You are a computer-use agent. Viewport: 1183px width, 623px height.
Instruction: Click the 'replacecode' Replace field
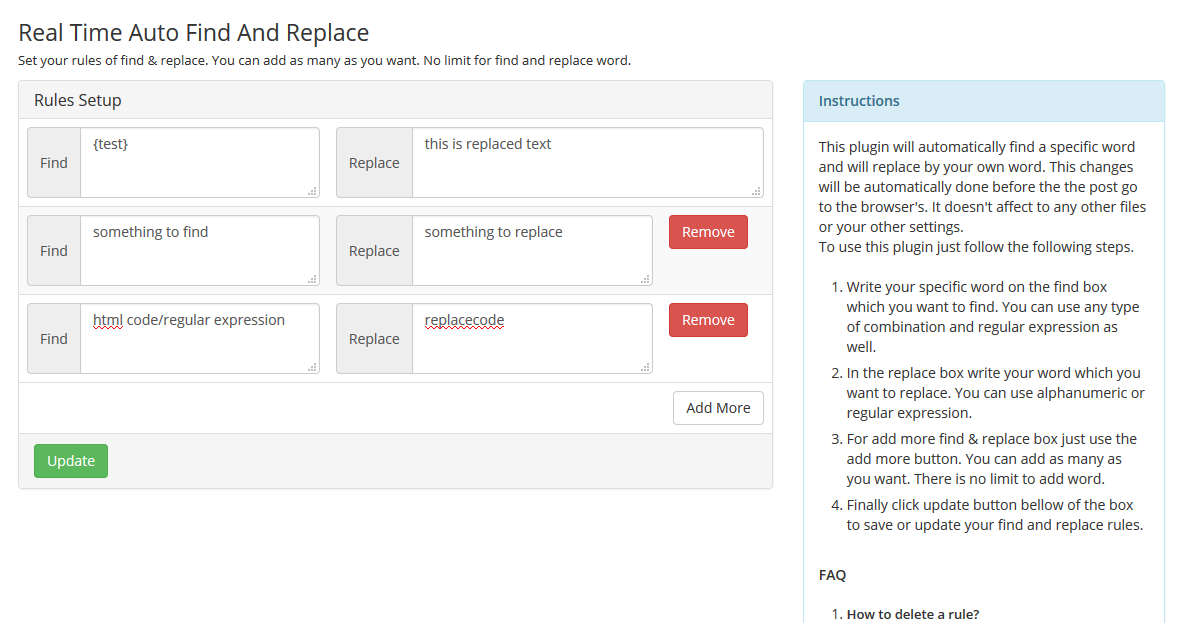(532, 338)
